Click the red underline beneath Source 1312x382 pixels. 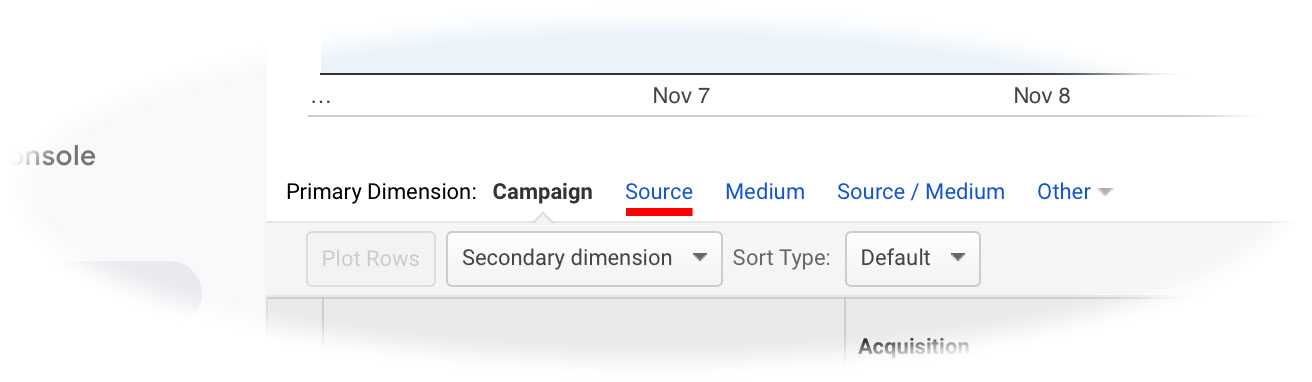click(x=659, y=211)
